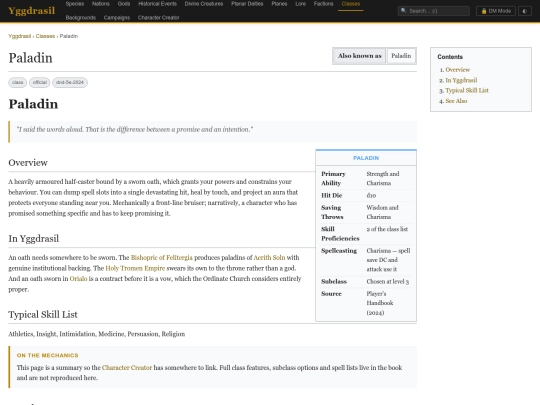
Task: Click the 'Spellcasting' infobox label
Action: click(339, 251)
